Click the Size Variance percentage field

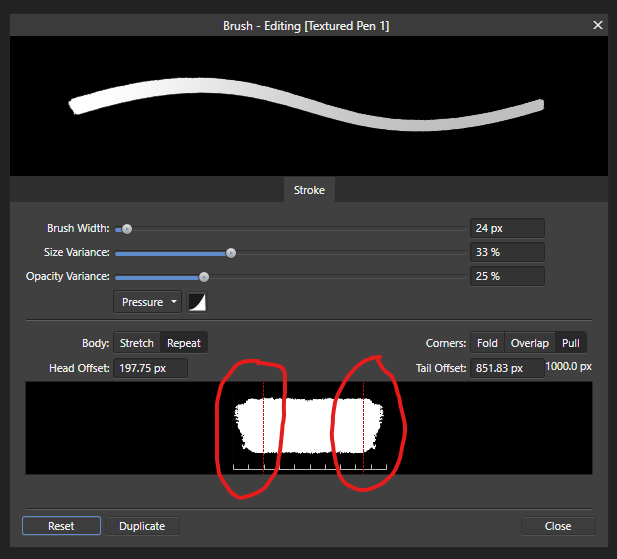coord(507,252)
